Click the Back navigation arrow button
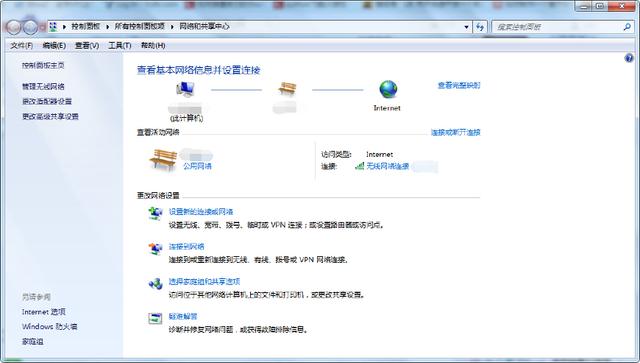This screenshot has width=640, height=363. (x=14, y=27)
